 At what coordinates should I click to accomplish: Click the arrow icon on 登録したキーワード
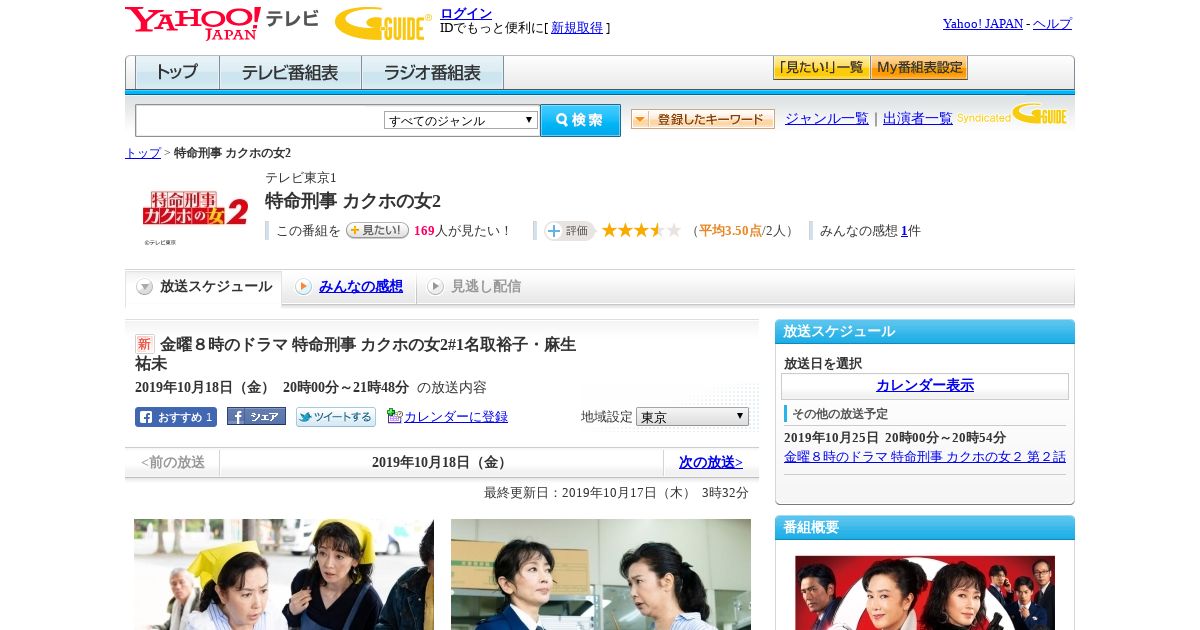tap(640, 119)
